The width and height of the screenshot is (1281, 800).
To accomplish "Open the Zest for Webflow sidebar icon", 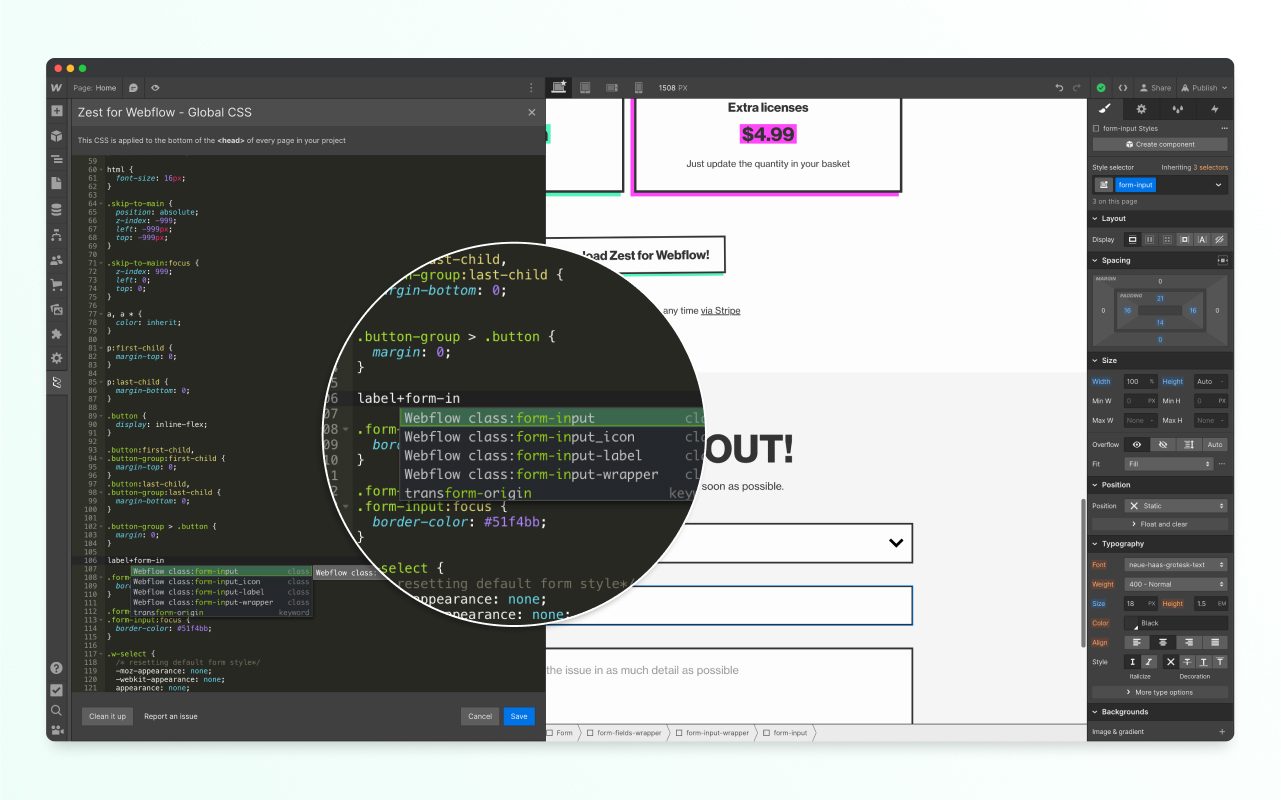I will point(57,383).
